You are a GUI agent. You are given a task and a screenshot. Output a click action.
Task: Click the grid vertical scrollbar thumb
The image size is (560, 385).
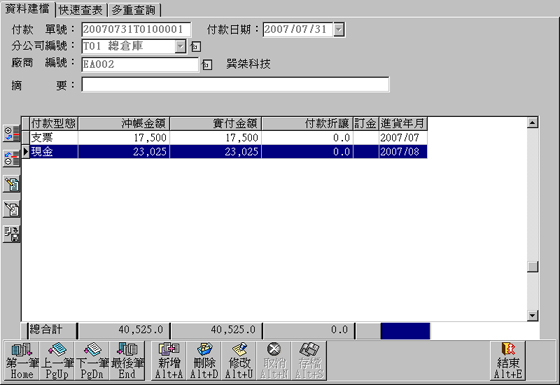point(532,266)
